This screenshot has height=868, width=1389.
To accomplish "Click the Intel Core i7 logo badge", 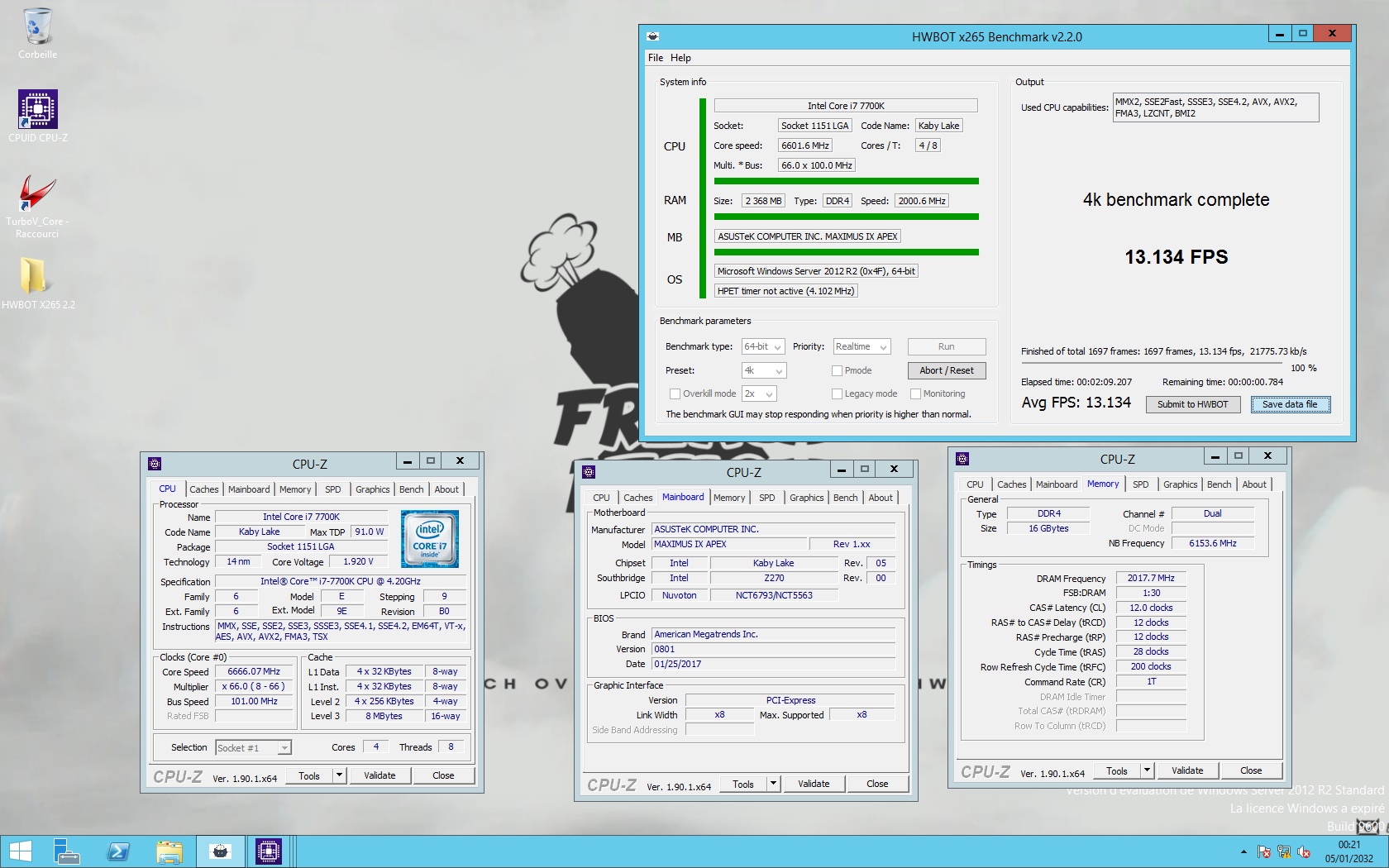I will (430, 538).
